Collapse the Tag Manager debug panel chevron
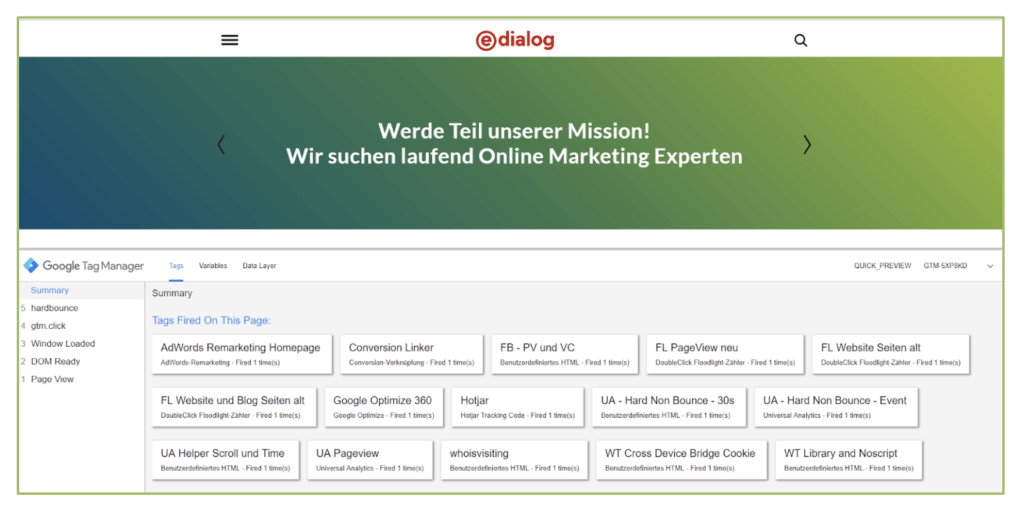The image size is (1024, 507). point(990,267)
